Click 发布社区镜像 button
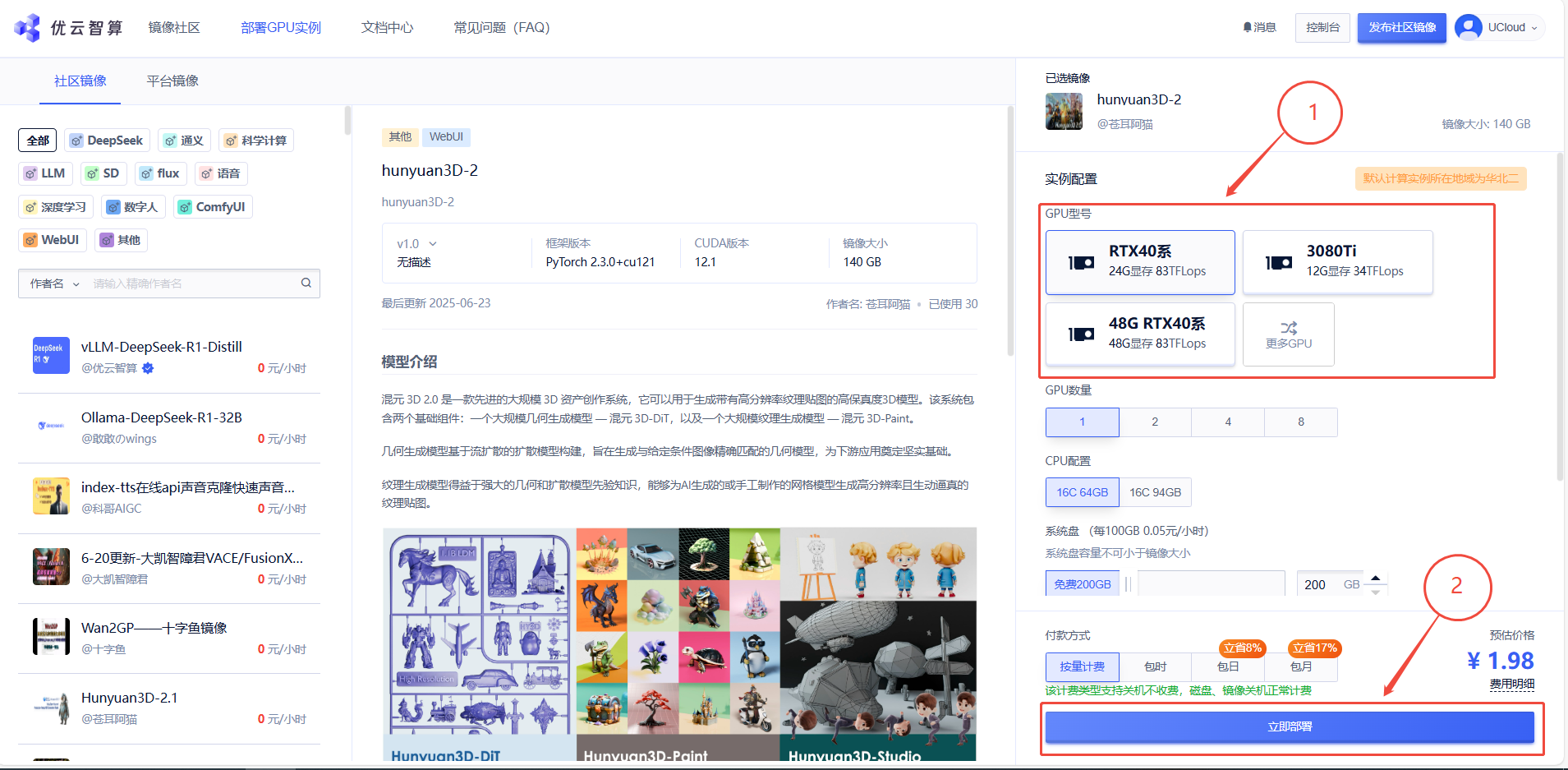Image resolution: width=1568 pixels, height=770 pixels. (x=1402, y=27)
